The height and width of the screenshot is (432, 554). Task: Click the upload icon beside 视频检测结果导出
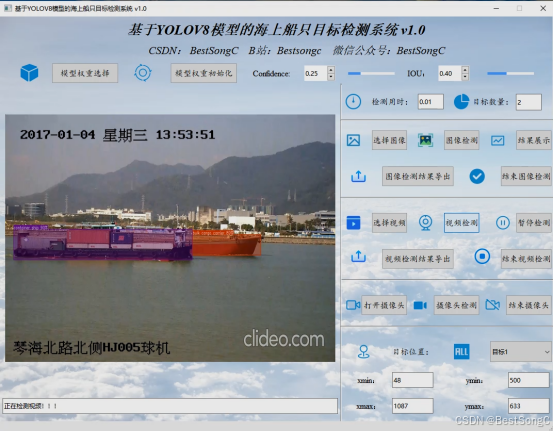[x=358, y=256]
